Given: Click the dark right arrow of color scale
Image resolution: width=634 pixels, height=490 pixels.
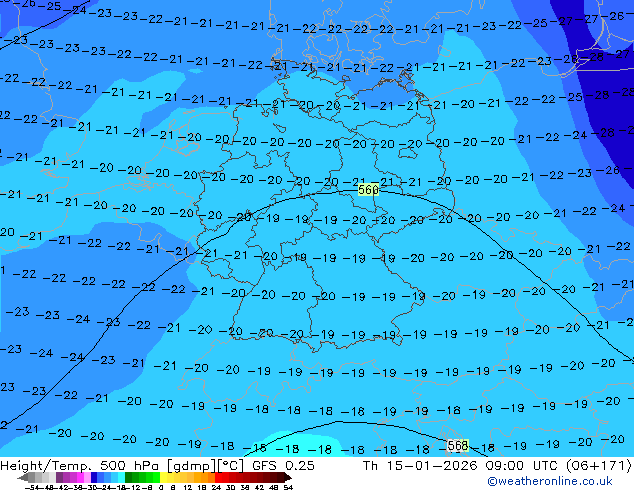Looking at the screenshot, I should click(x=288, y=477).
